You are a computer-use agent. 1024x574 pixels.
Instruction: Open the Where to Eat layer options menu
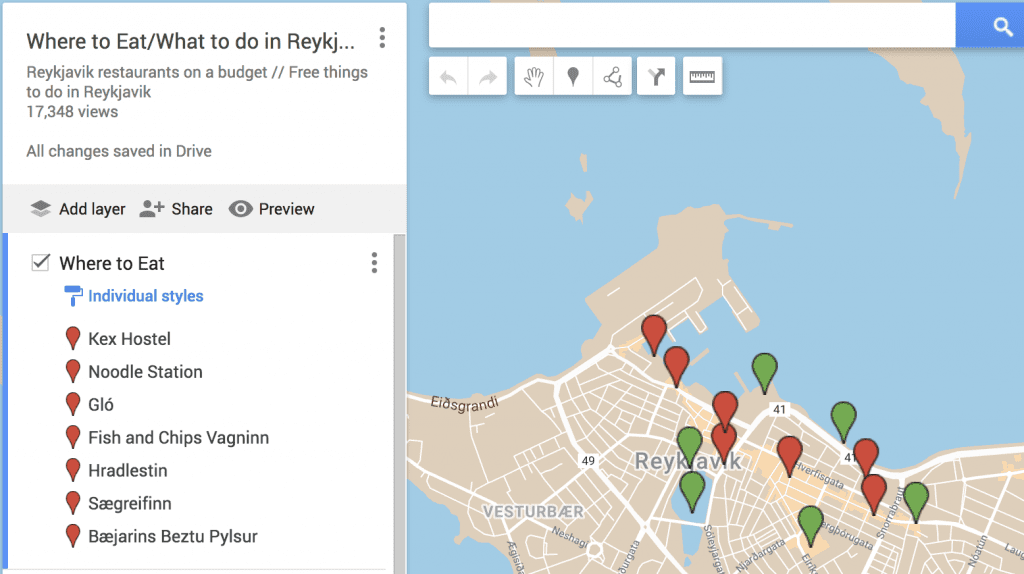point(374,263)
